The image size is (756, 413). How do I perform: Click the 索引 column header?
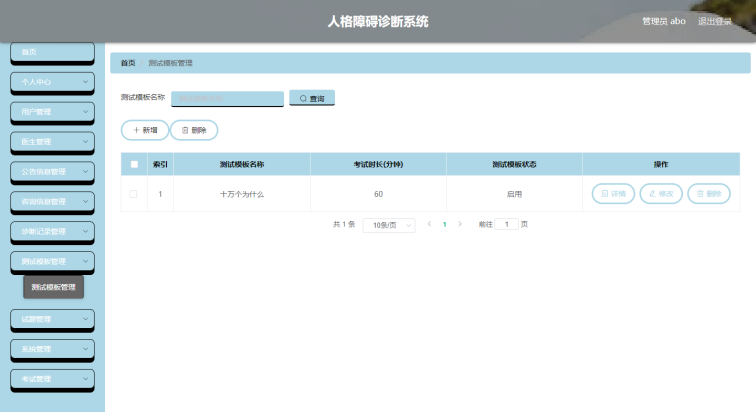pos(160,164)
